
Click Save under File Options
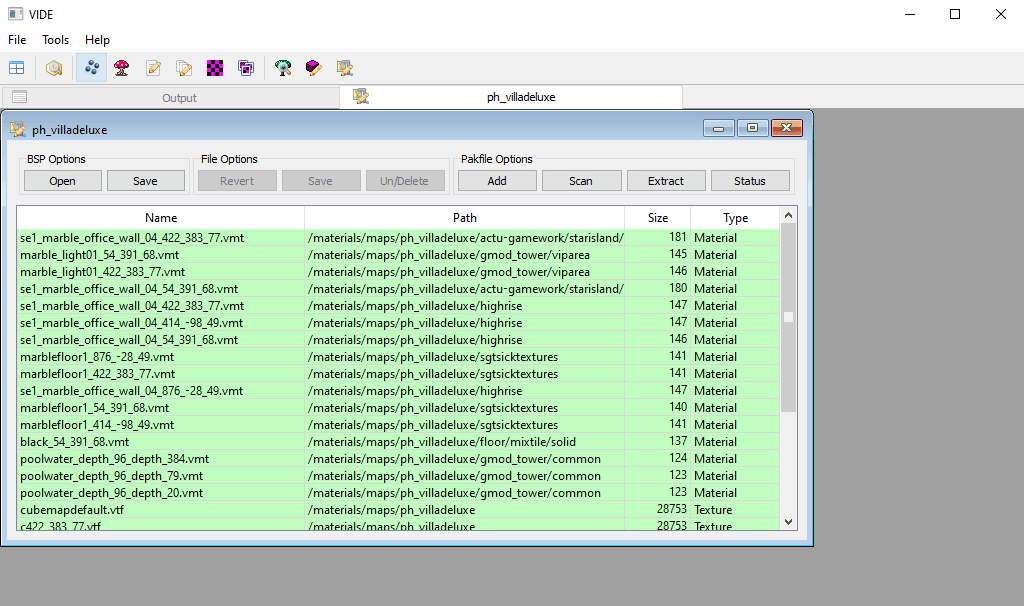click(x=321, y=181)
